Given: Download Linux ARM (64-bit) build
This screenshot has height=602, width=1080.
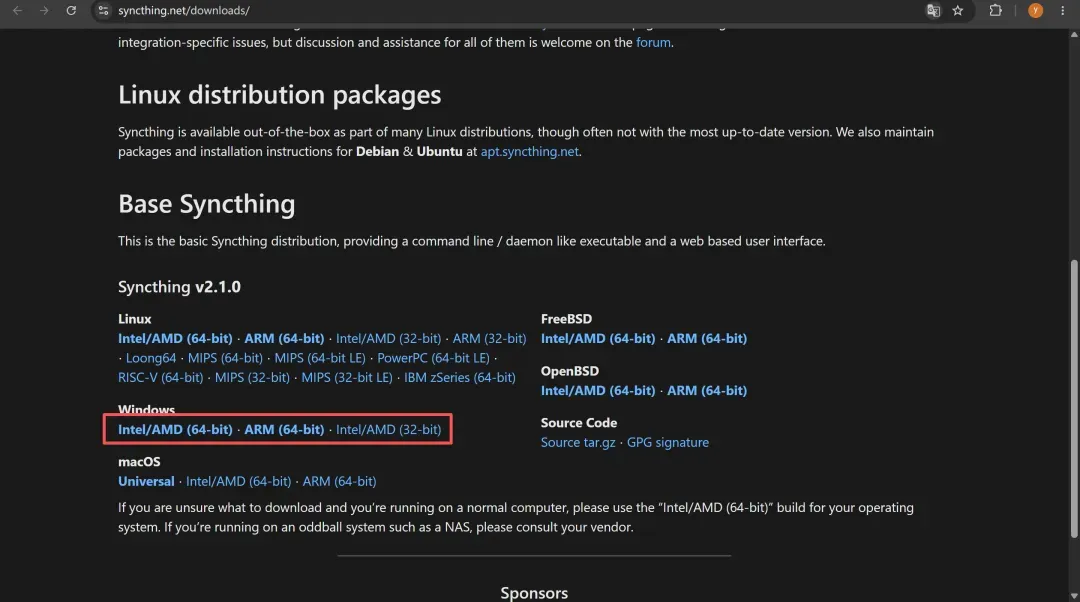Looking at the screenshot, I should click(284, 338).
